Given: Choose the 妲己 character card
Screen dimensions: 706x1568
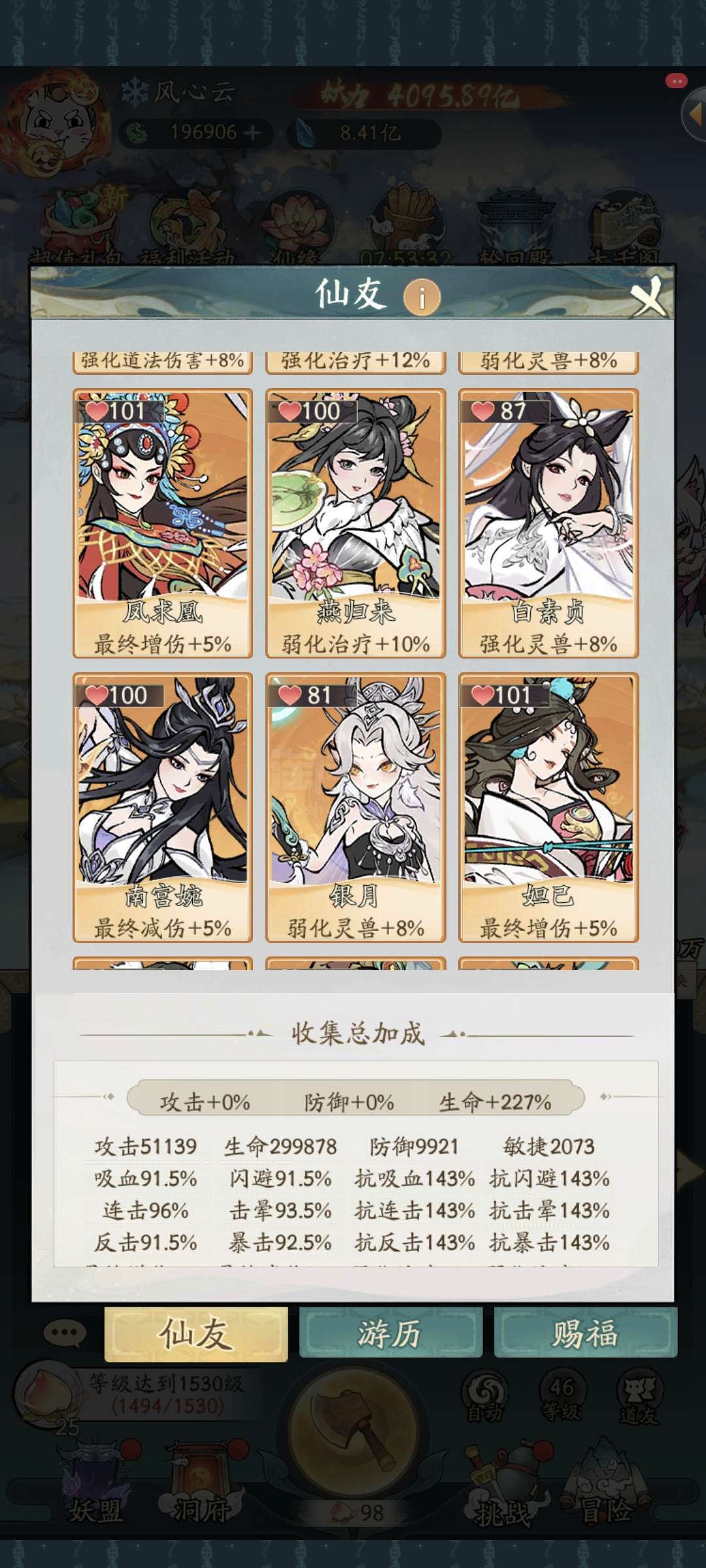Looking at the screenshot, I should pyautogui.click(x=548, y=808).
